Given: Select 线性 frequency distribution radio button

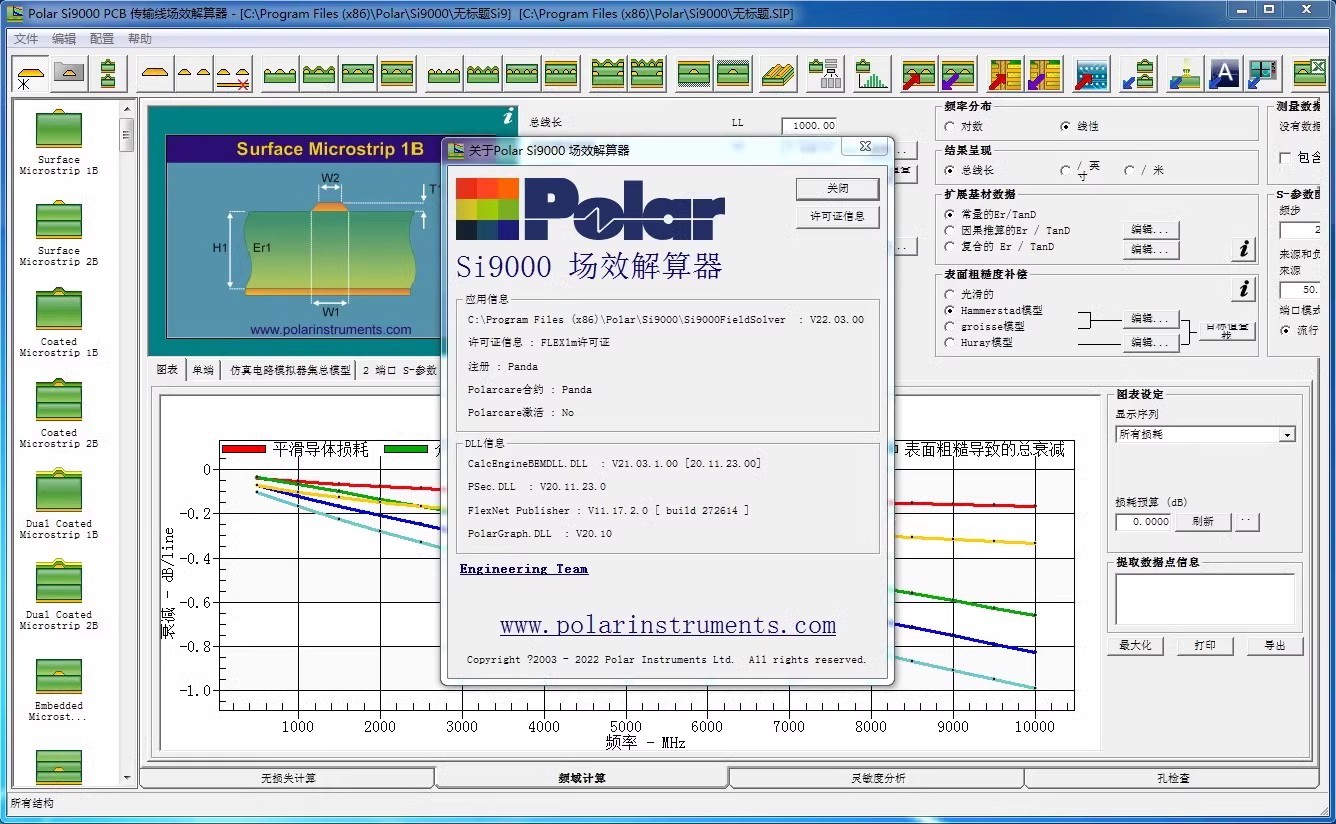Looking at the screenshot, I should (x=1065, y=127).
